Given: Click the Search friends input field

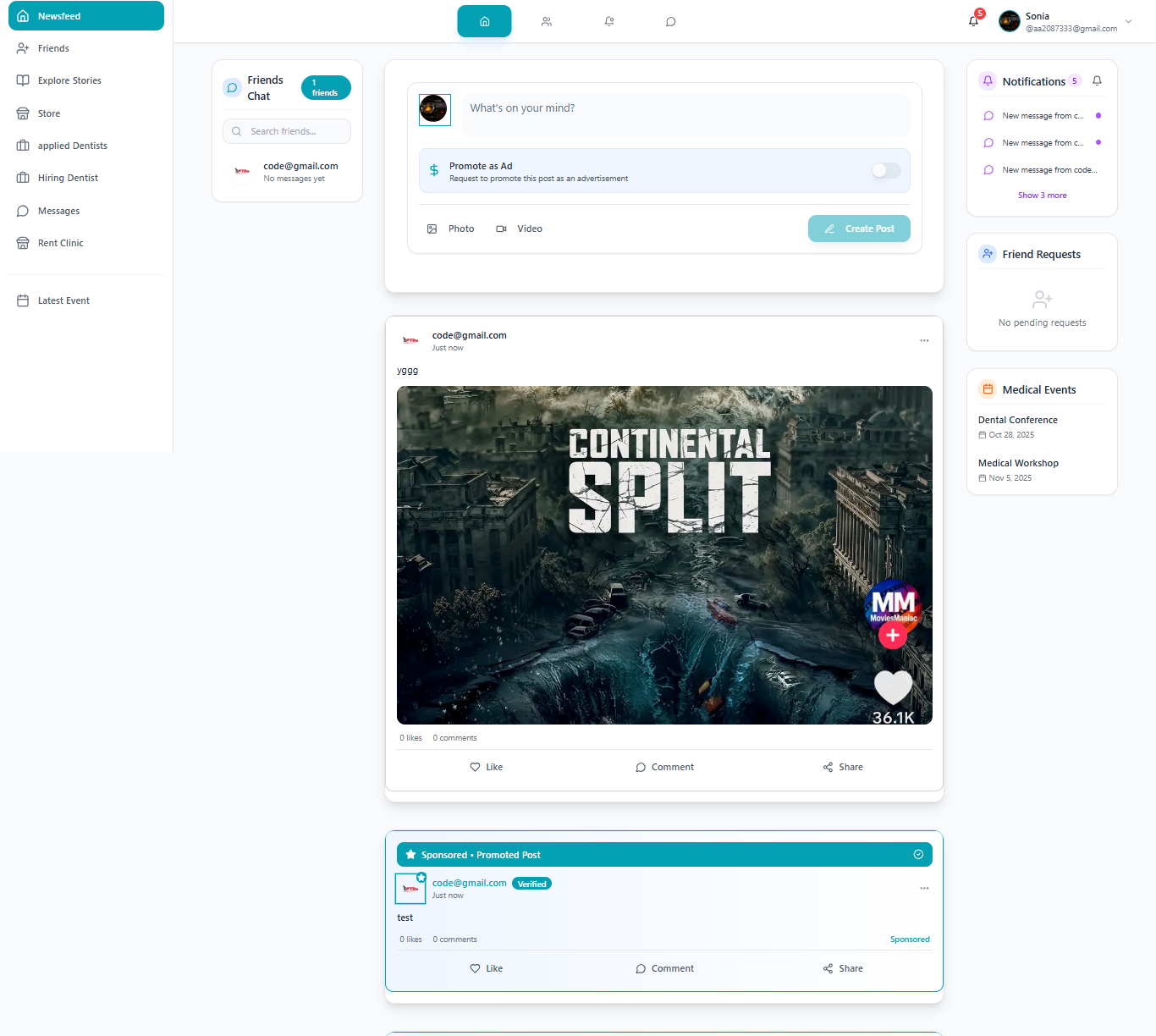Looking at the screenshot, I should coord(292,131).
